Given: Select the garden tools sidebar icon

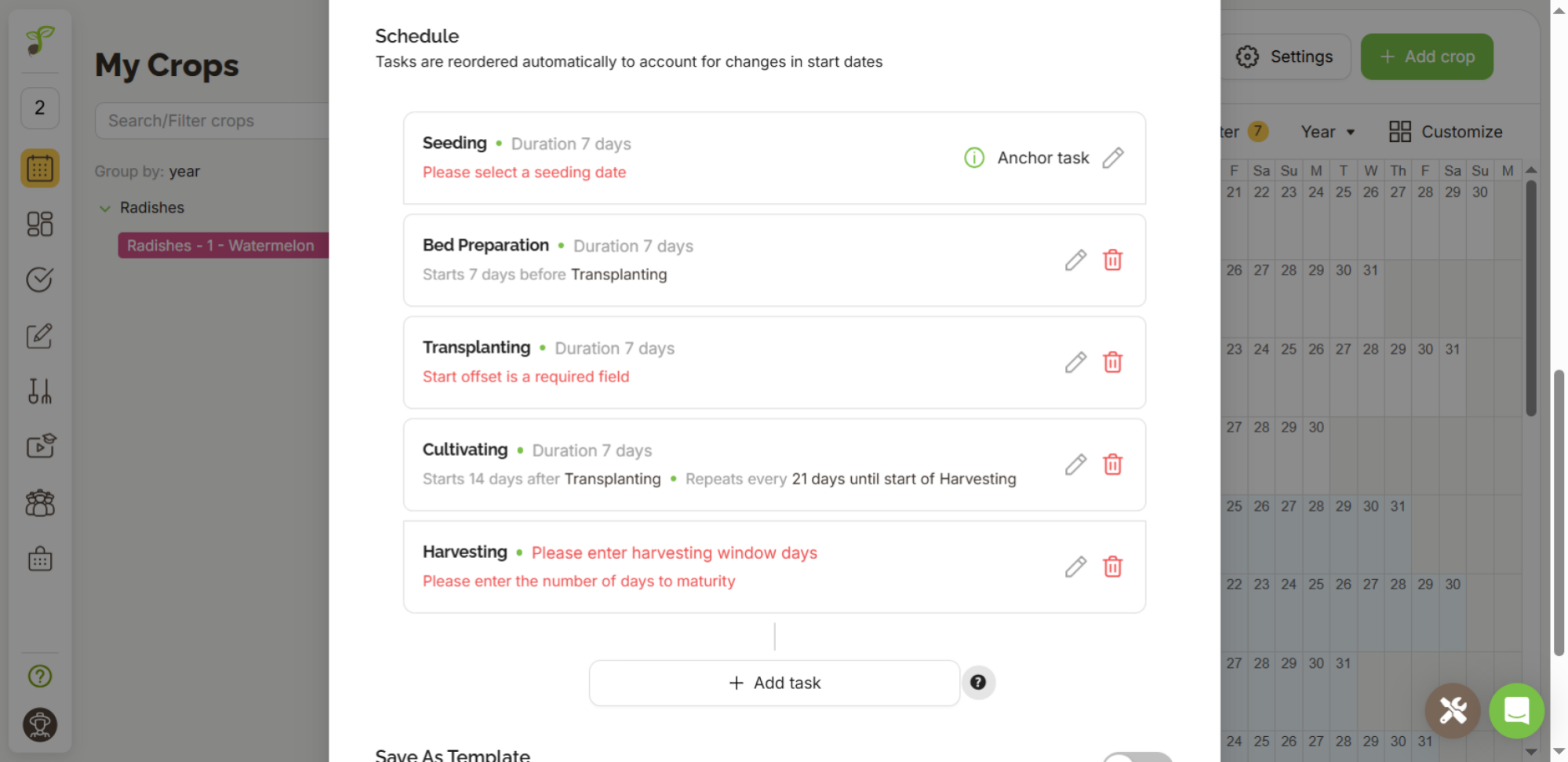Looking at the screenshot, I should pos(39,392).
